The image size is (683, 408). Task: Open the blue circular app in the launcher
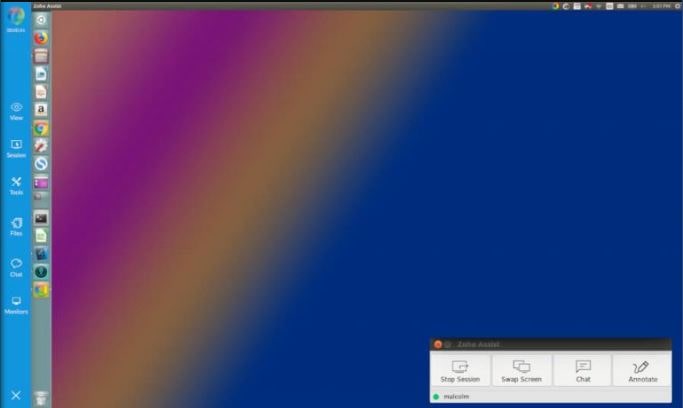point(41,164)
